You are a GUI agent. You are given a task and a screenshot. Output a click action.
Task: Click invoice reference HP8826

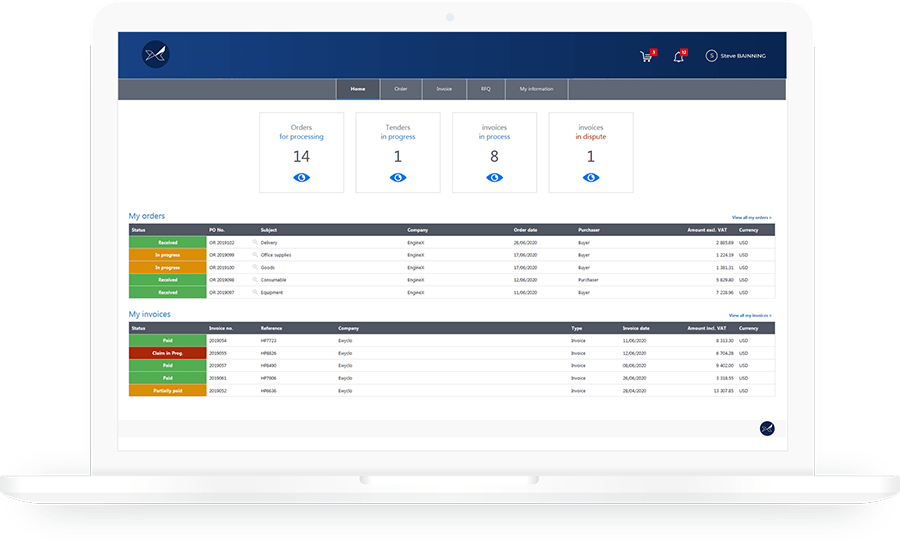269,353
